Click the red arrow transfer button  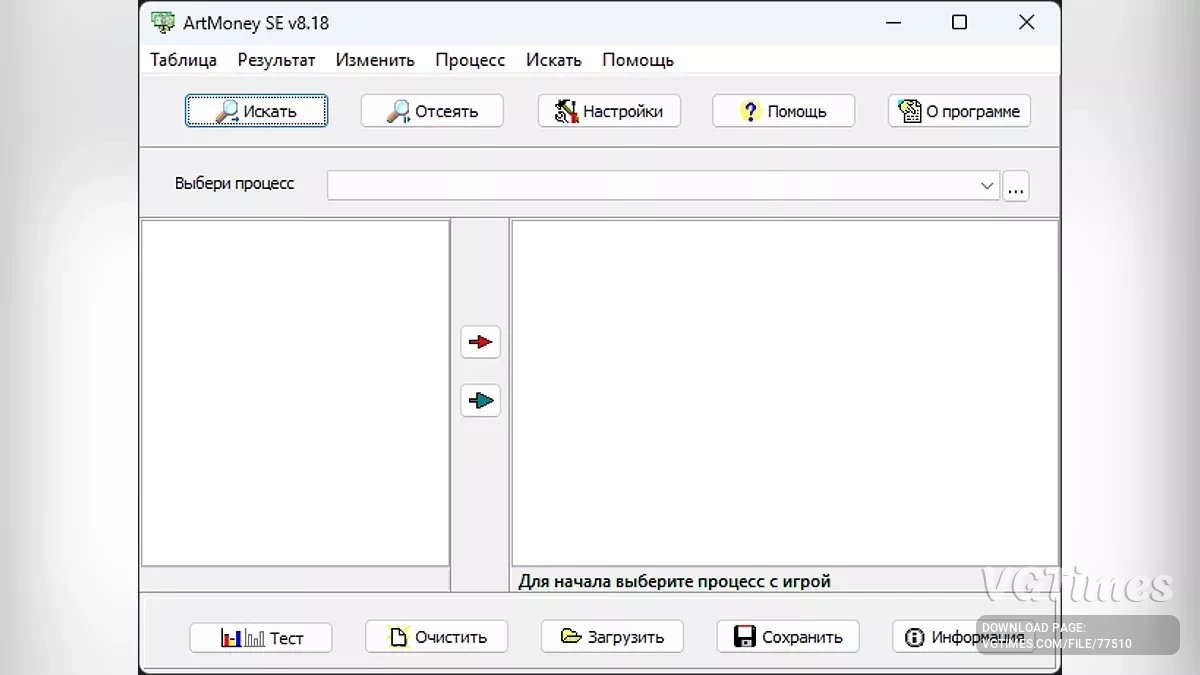[x=481, y=342]
